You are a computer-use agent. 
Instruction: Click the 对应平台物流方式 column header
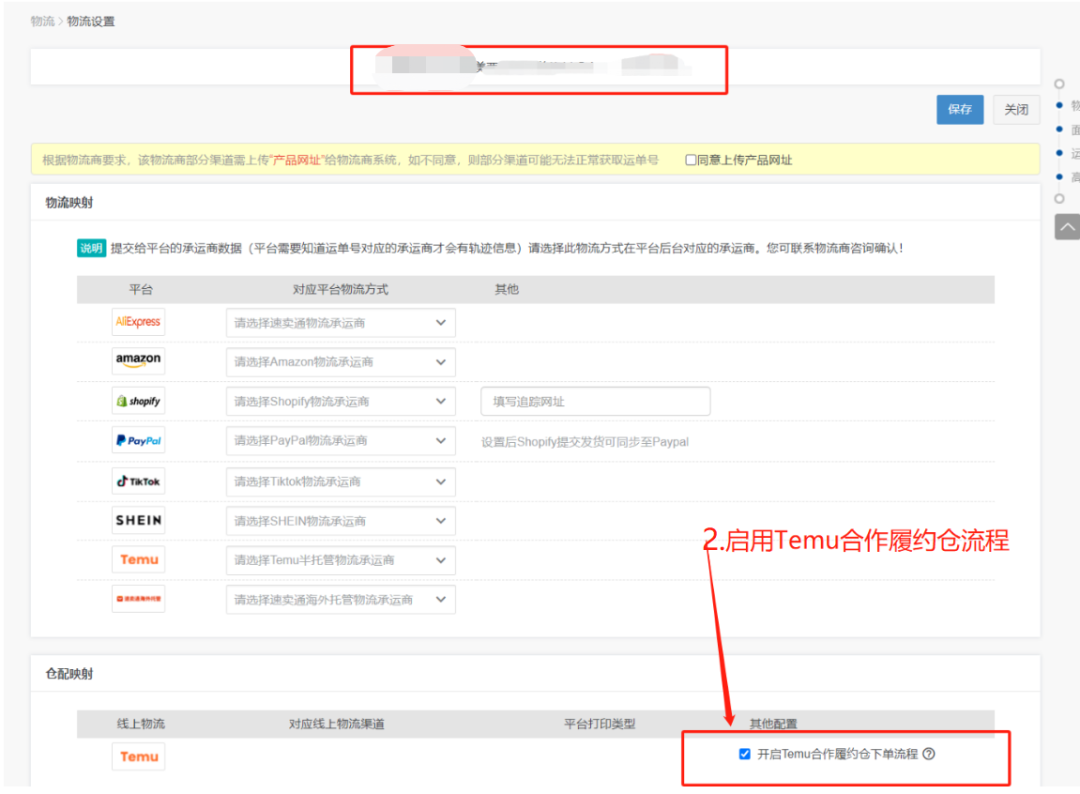(x=340, y=289)
